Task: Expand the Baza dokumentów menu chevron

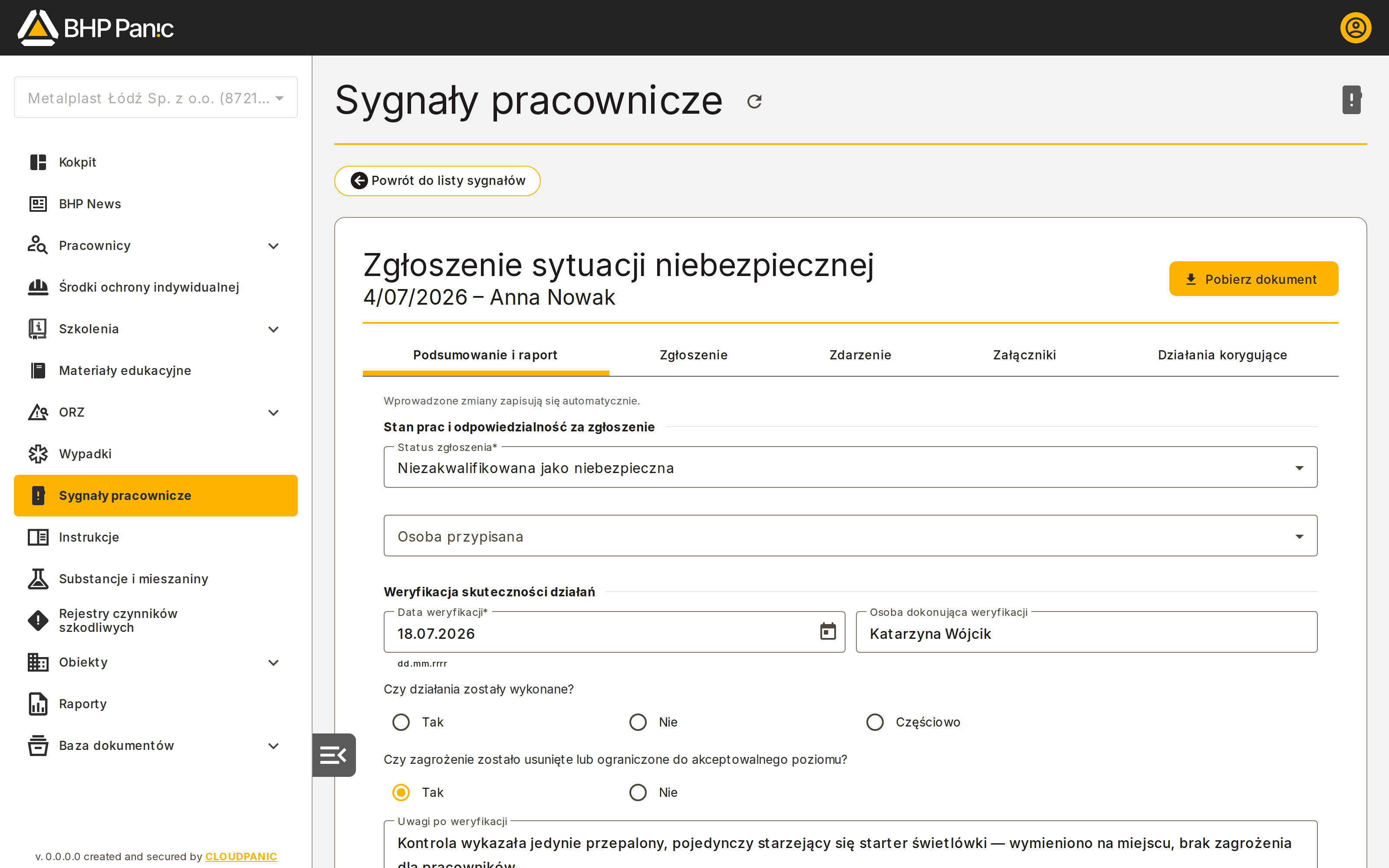Action: [274, 746]
